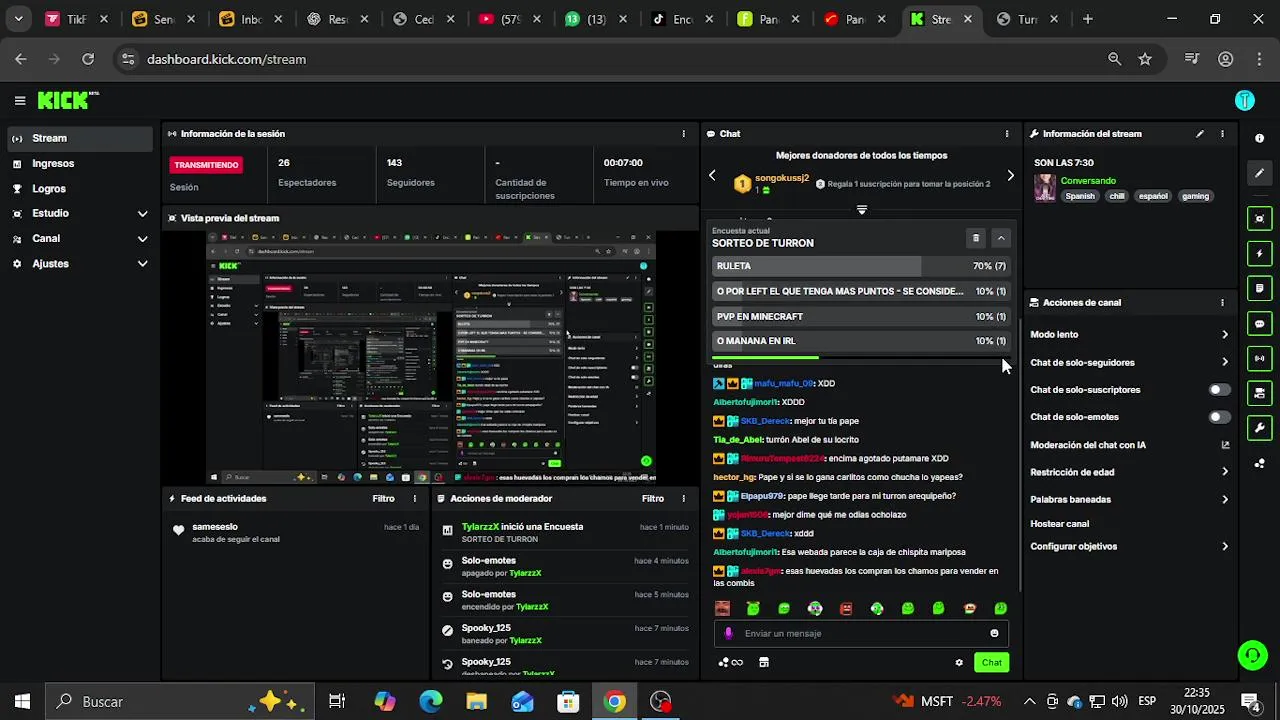
Task: Click the chat message input field
Action: [x=861, y=633]
